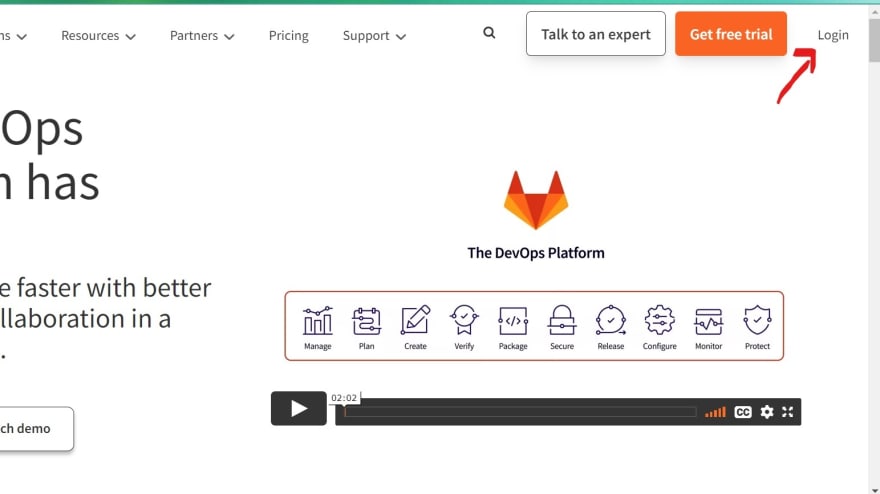Viewport: 880px width, 494px height.
Task: Click the Secure lock icon
Action: 562,320
